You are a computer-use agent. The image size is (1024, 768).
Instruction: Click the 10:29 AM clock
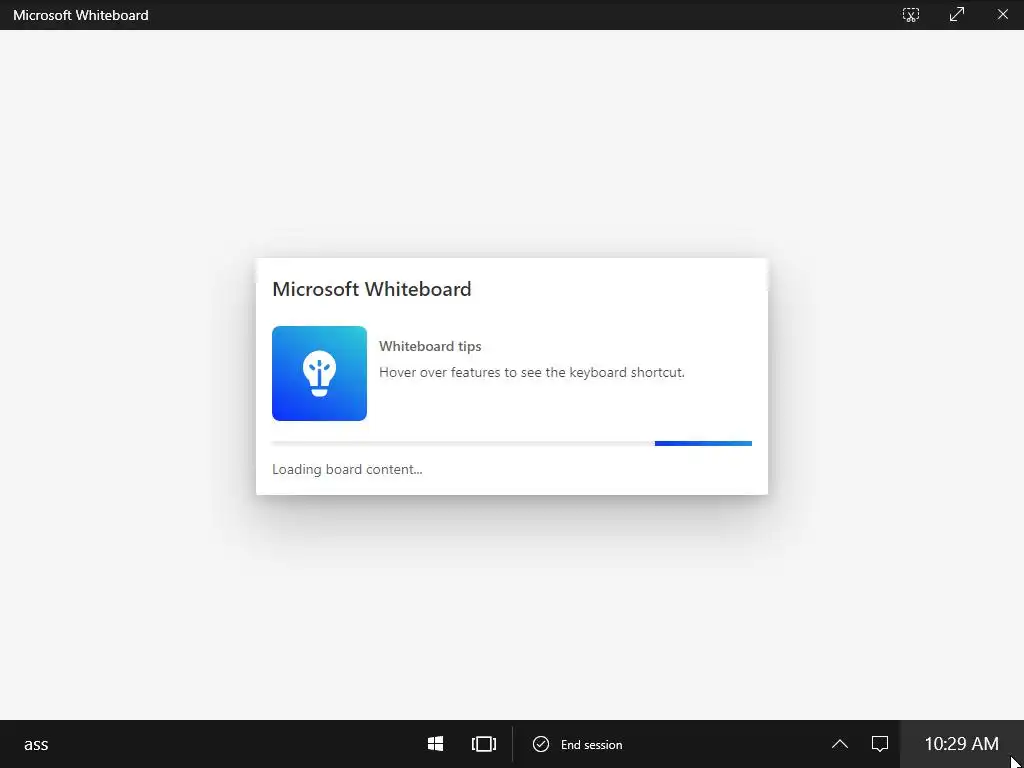[961, 744]
